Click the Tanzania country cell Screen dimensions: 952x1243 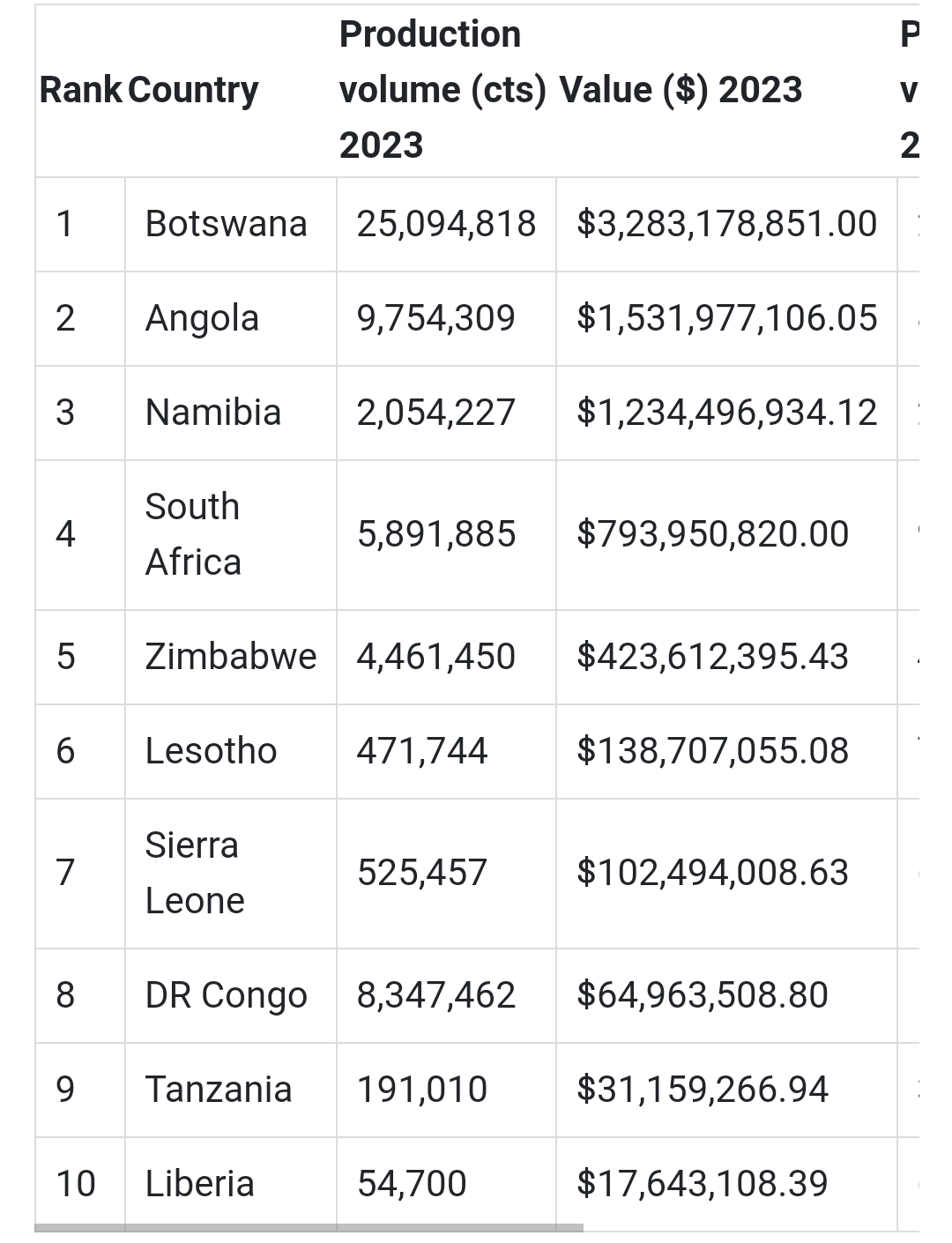tap(218, 1090)
